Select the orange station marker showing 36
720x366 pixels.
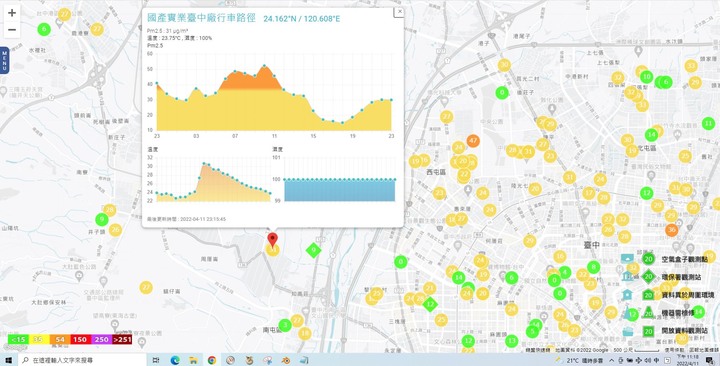[672, 230]
